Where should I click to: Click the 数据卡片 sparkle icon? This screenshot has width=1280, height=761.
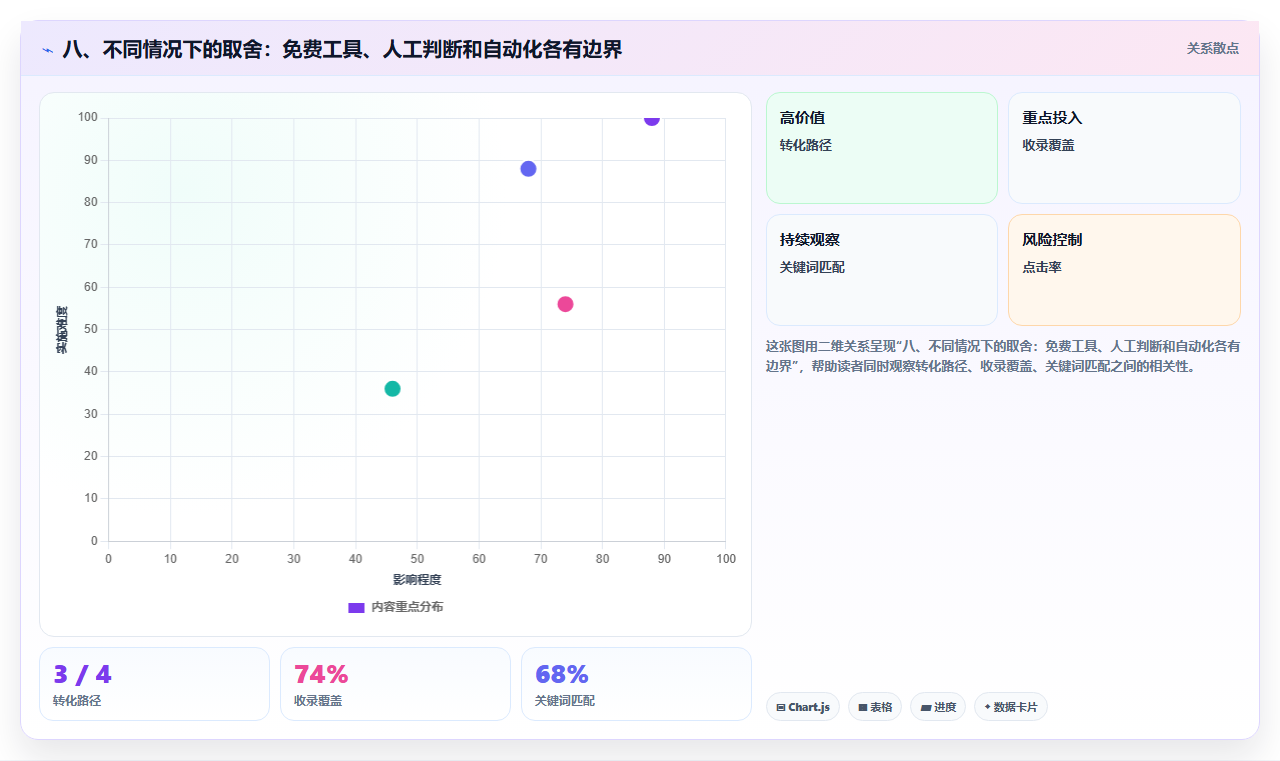(987, 707)
